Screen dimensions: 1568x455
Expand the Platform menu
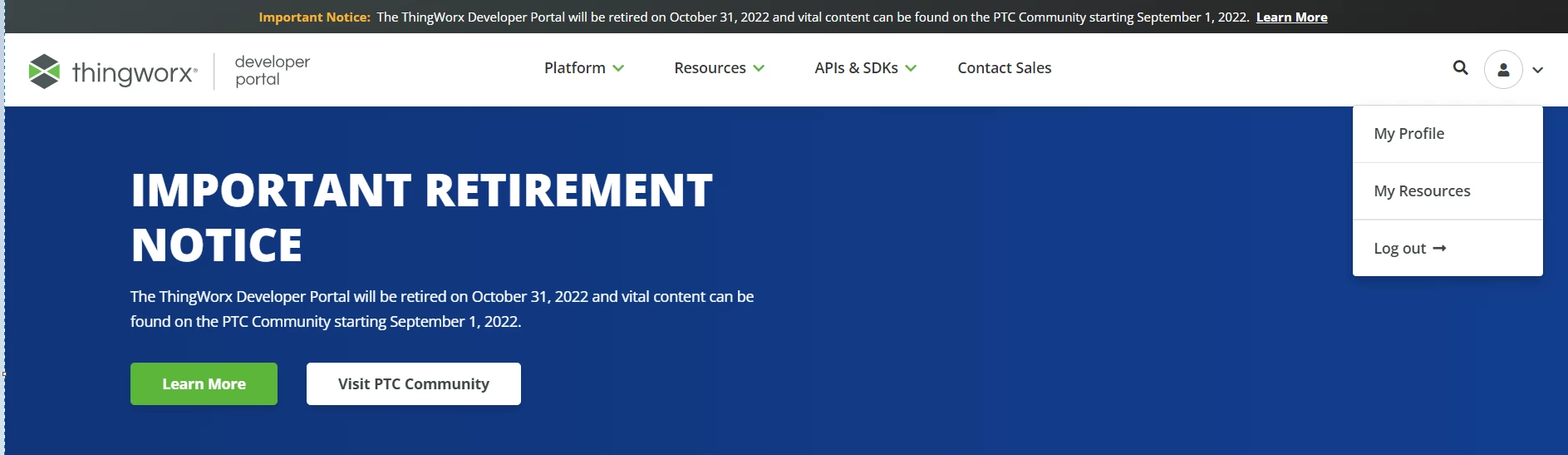pyautogui.click(x=583, y=68)
